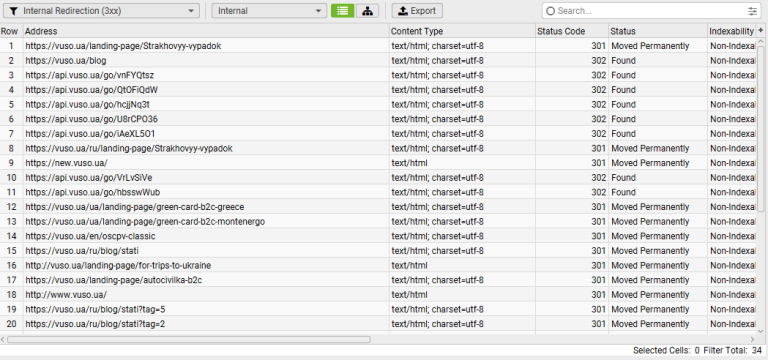The width and height of the screenshot is (768, 360).
Task: Click into the Search input field
Action: pos(647,11)
